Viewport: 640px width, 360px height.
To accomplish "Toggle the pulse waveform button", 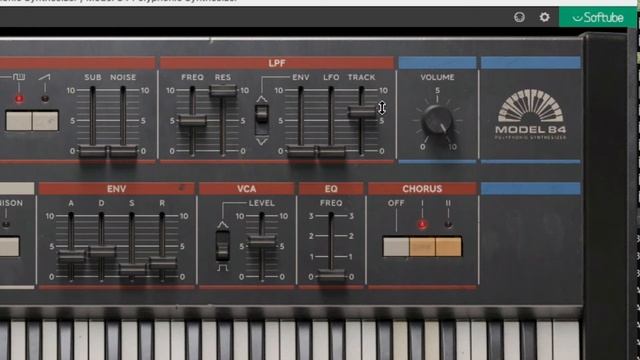I will [19, 120].
